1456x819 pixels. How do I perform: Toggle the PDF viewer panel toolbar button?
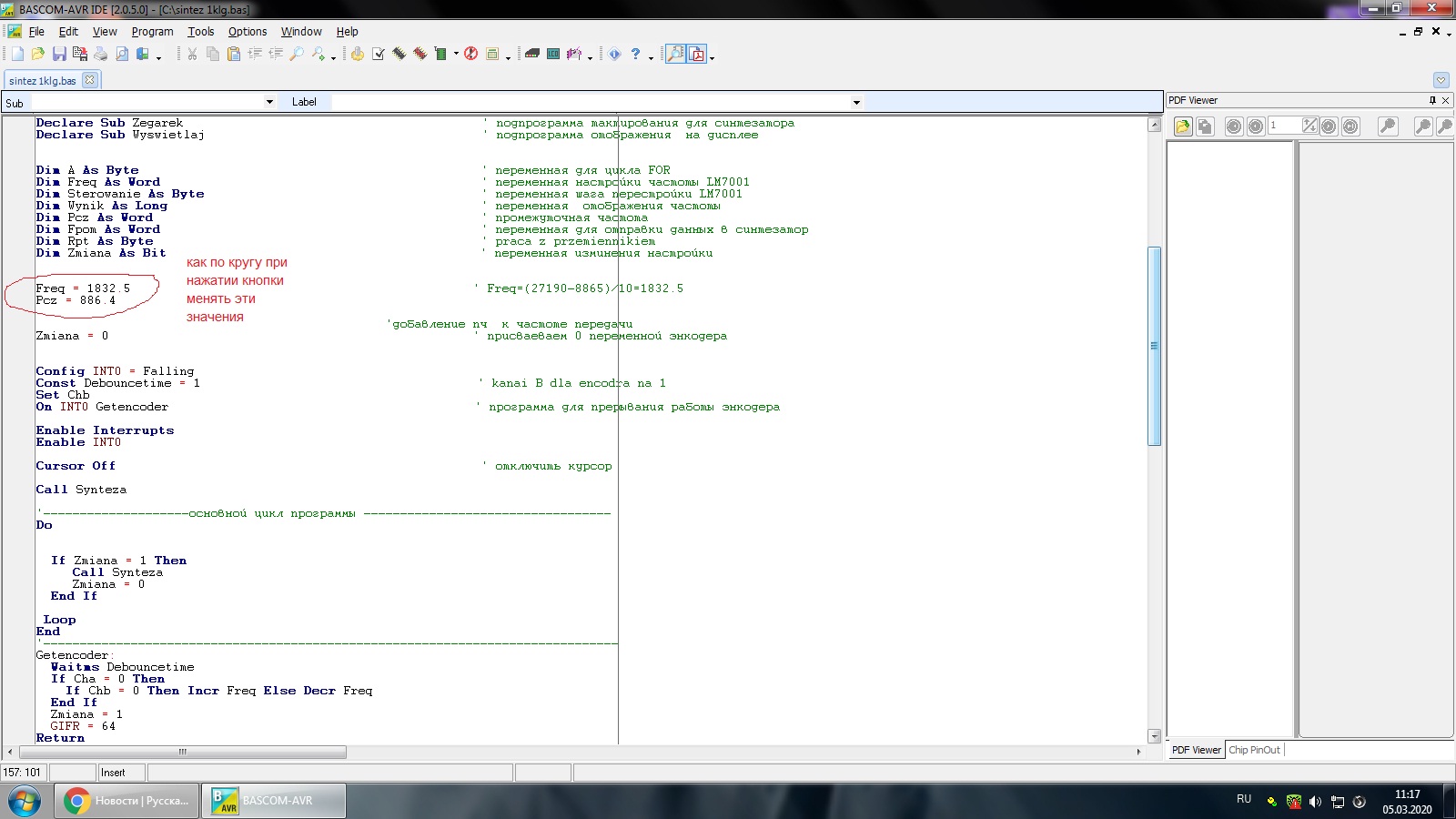697,55
